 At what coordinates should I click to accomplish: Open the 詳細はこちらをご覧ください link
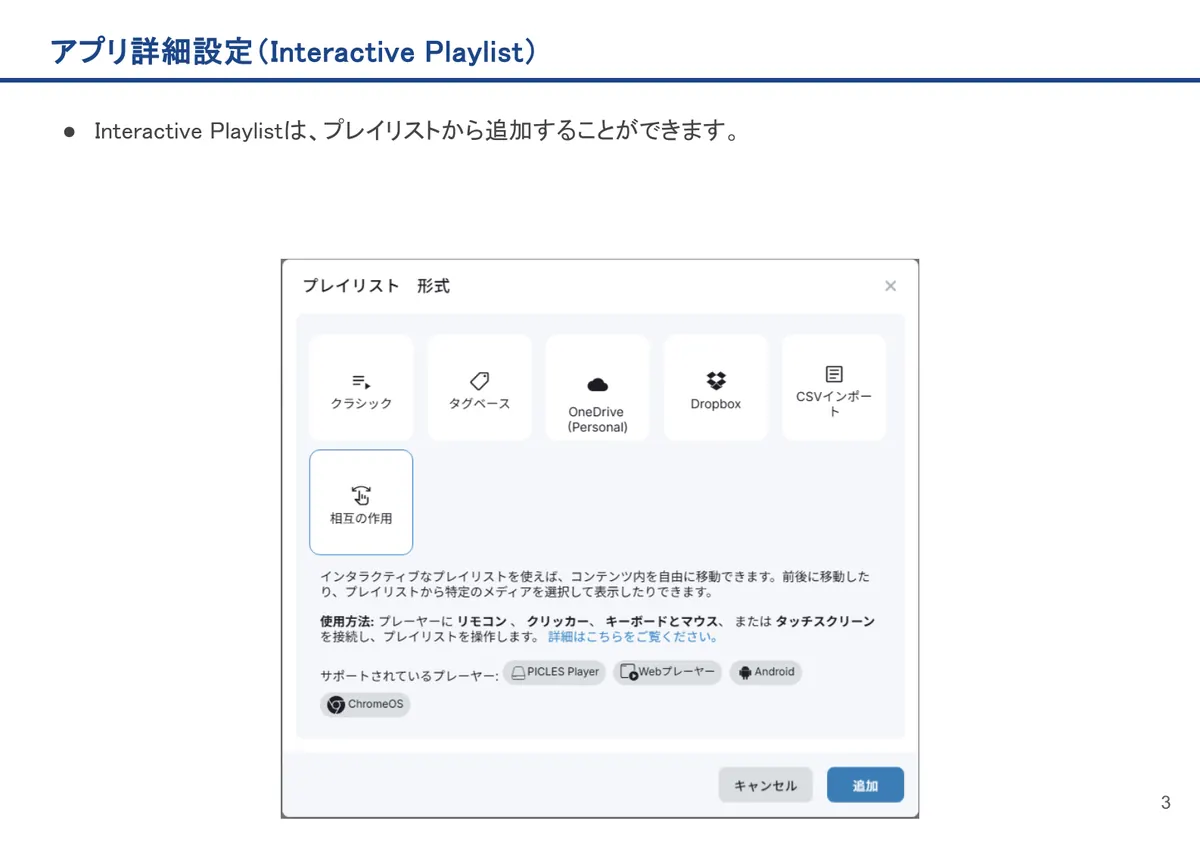coord(632,637)
